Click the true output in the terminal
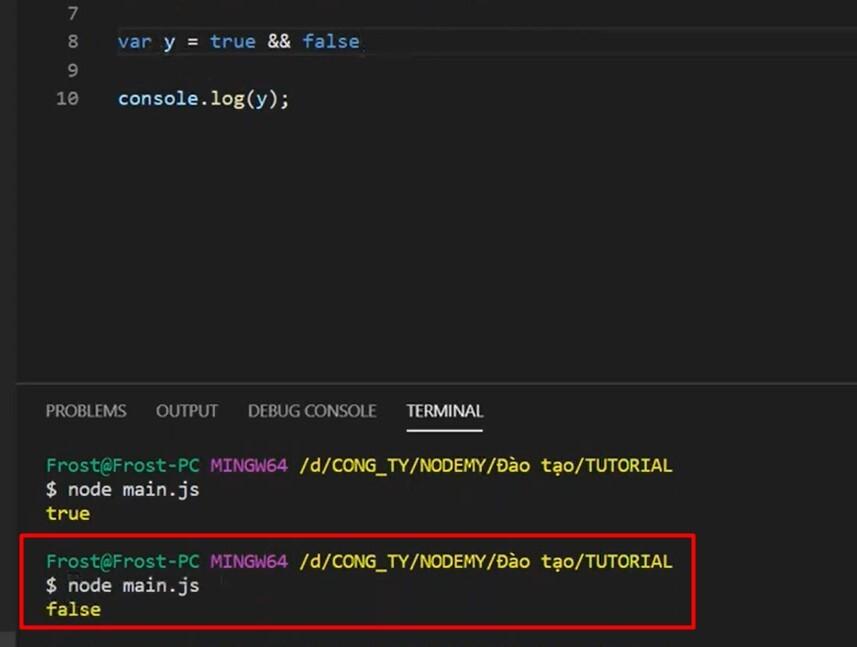Image resolution: width=857 pixels, height=647 pixels. click(68, 513)
